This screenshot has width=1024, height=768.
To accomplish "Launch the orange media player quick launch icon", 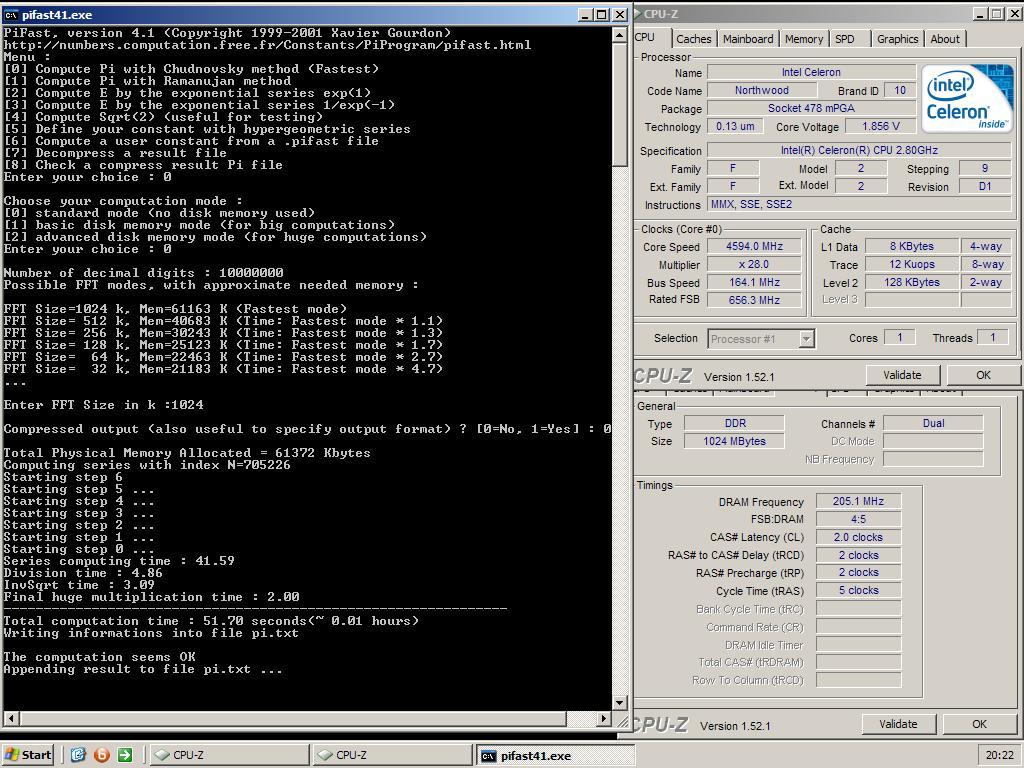I will pyautogui.click(x=102, y=755).
